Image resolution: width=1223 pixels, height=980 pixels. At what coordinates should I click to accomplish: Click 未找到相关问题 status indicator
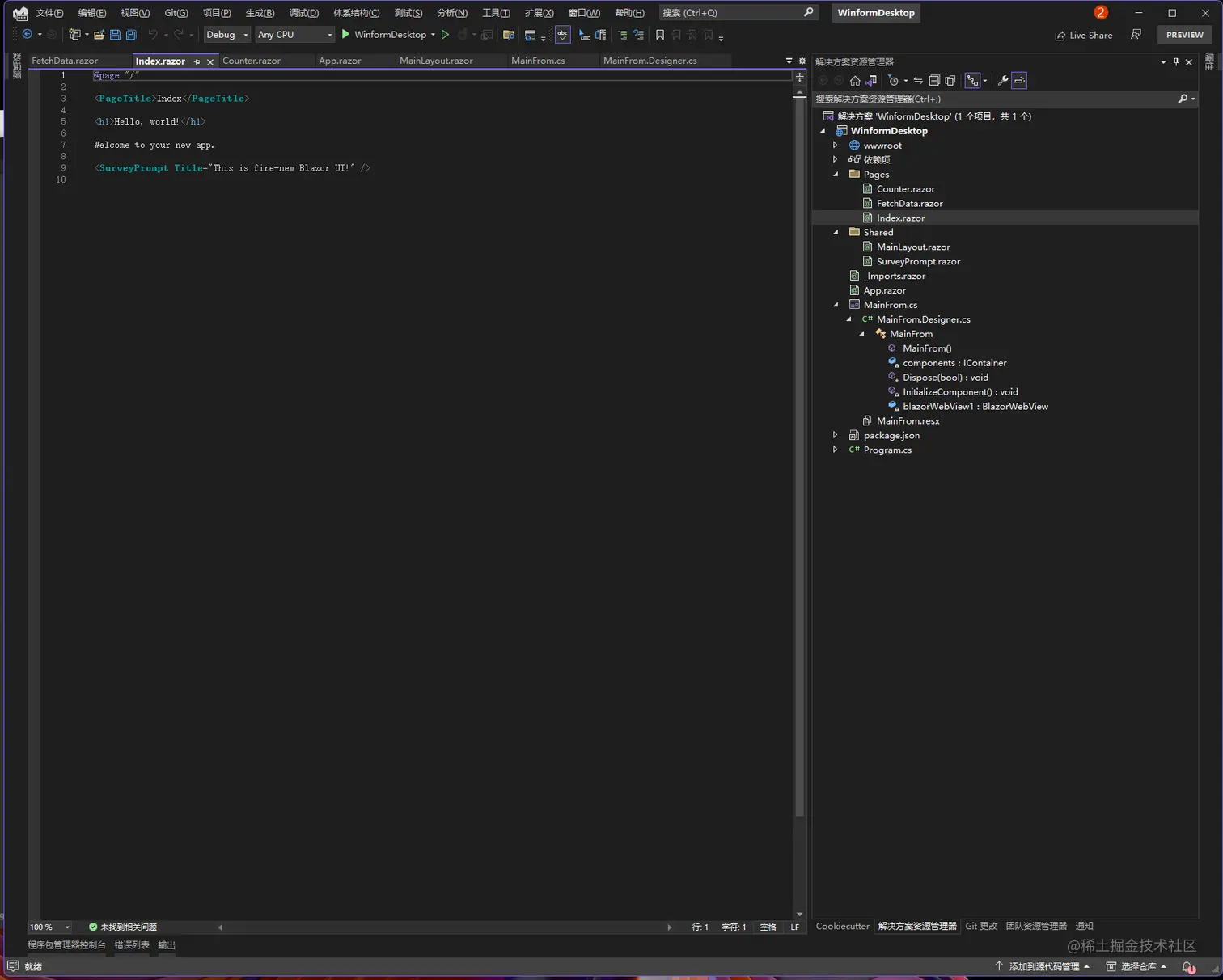pos(123,927)
